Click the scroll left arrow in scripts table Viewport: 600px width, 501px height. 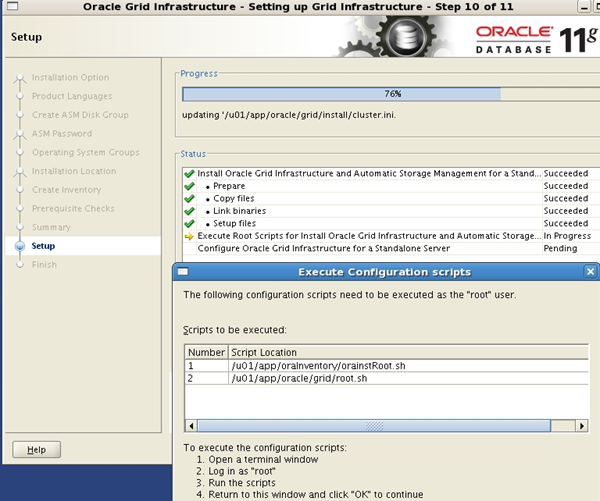point(191,426)
